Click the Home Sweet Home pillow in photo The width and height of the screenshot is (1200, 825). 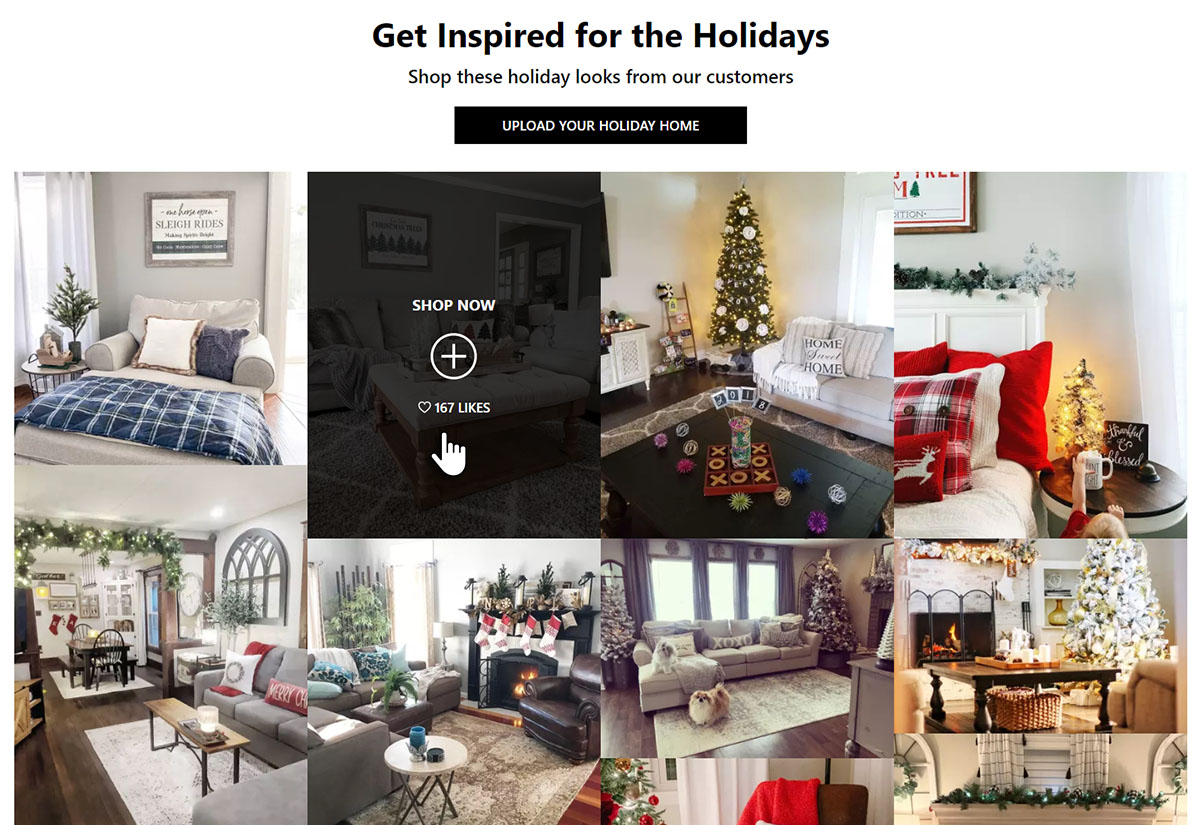click(x=824, y=356)
